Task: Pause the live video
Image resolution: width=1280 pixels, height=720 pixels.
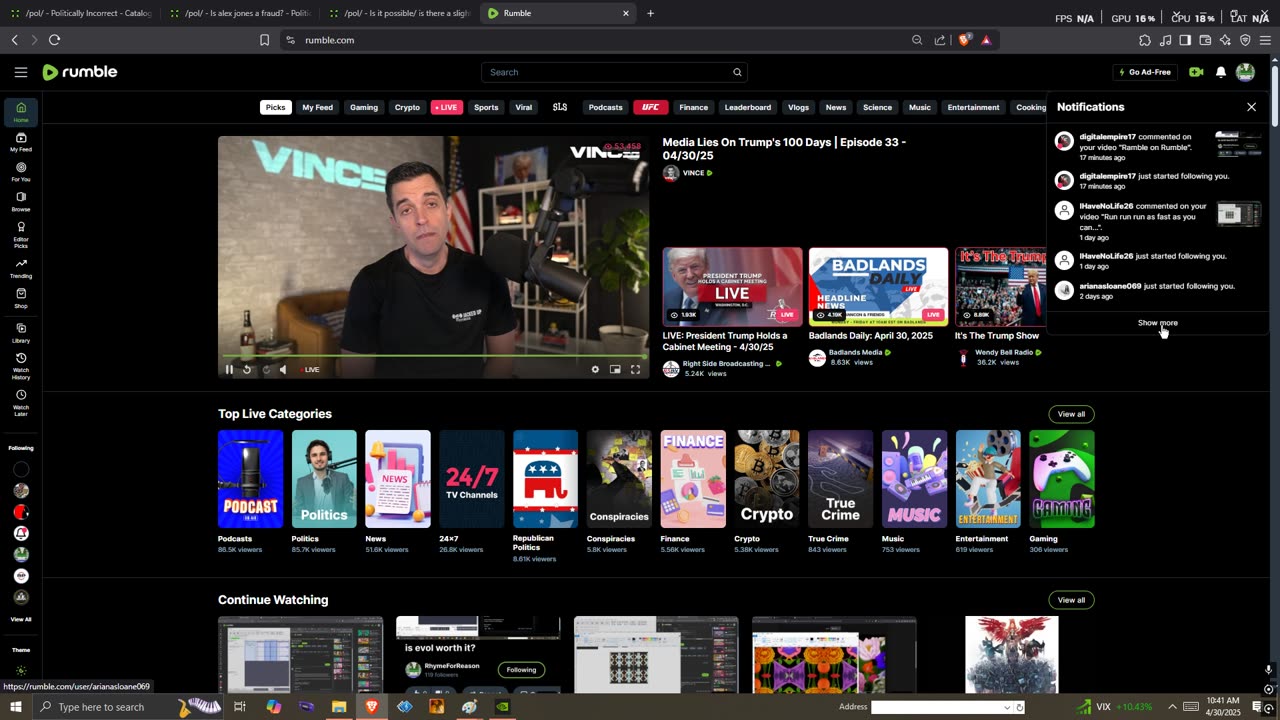Action: point(229,370)
